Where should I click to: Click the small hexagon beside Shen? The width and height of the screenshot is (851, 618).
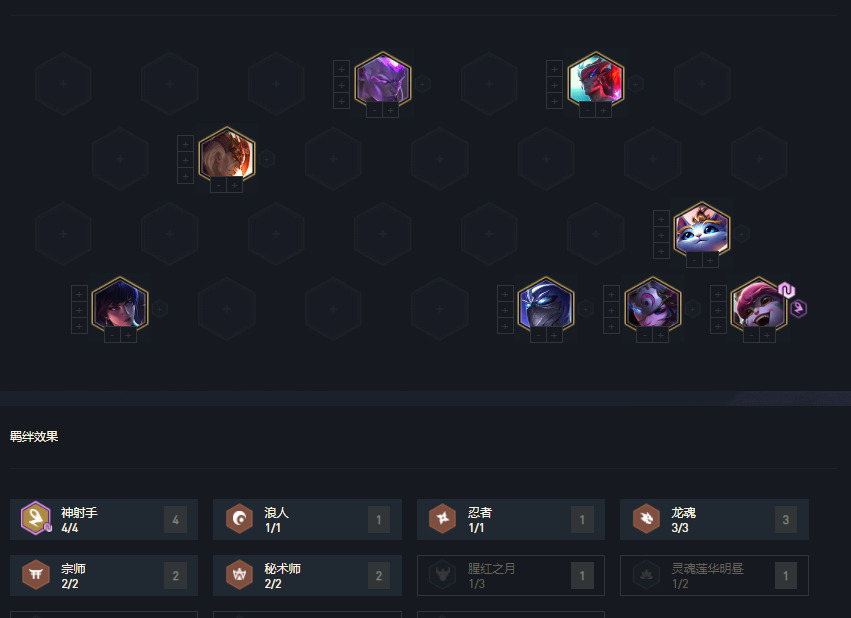click(x=585, y=309)
